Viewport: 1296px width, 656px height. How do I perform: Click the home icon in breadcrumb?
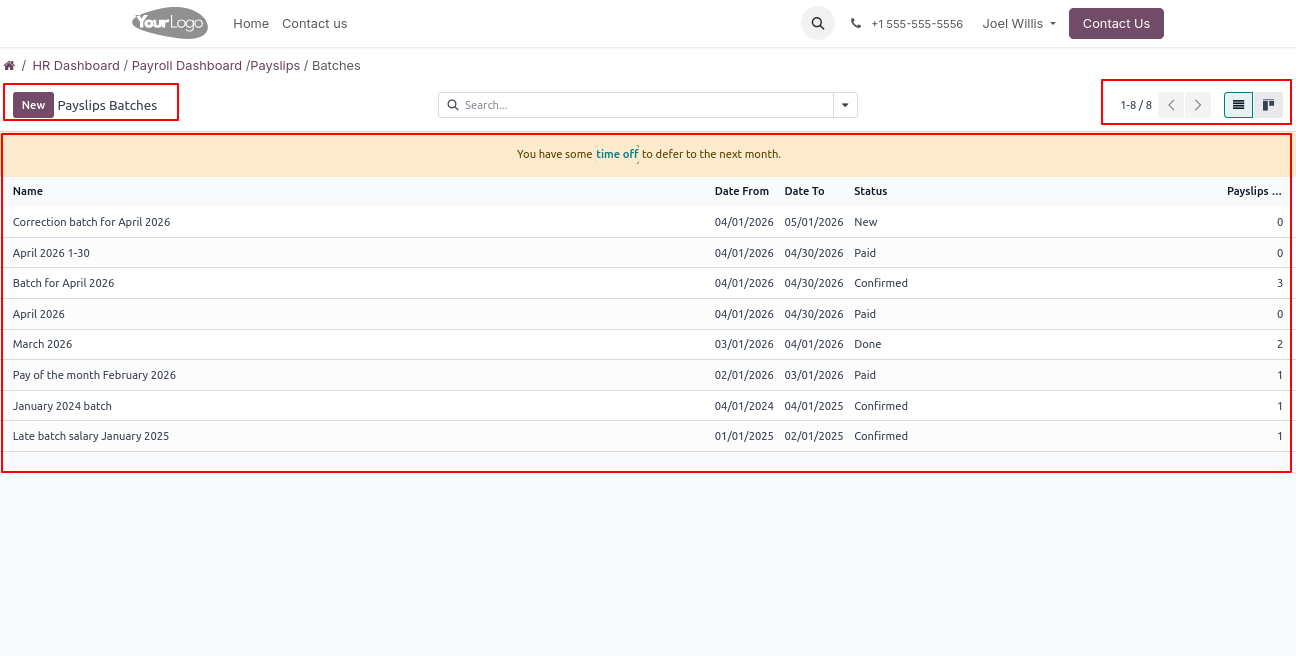pos(9,66)
